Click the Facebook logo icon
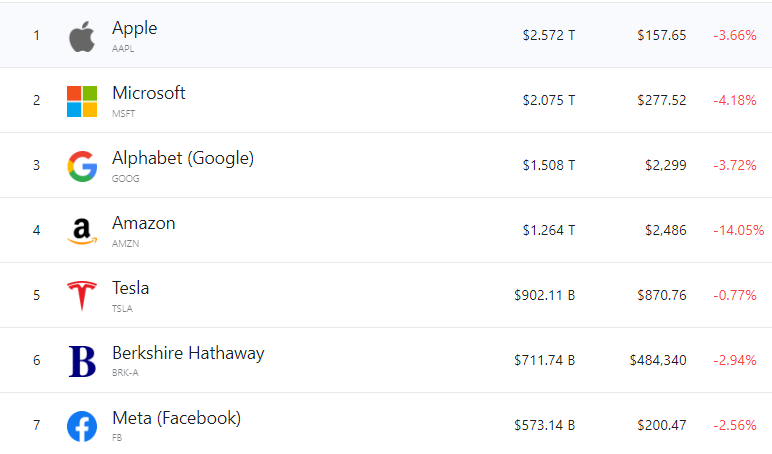 tap(81, 426)
